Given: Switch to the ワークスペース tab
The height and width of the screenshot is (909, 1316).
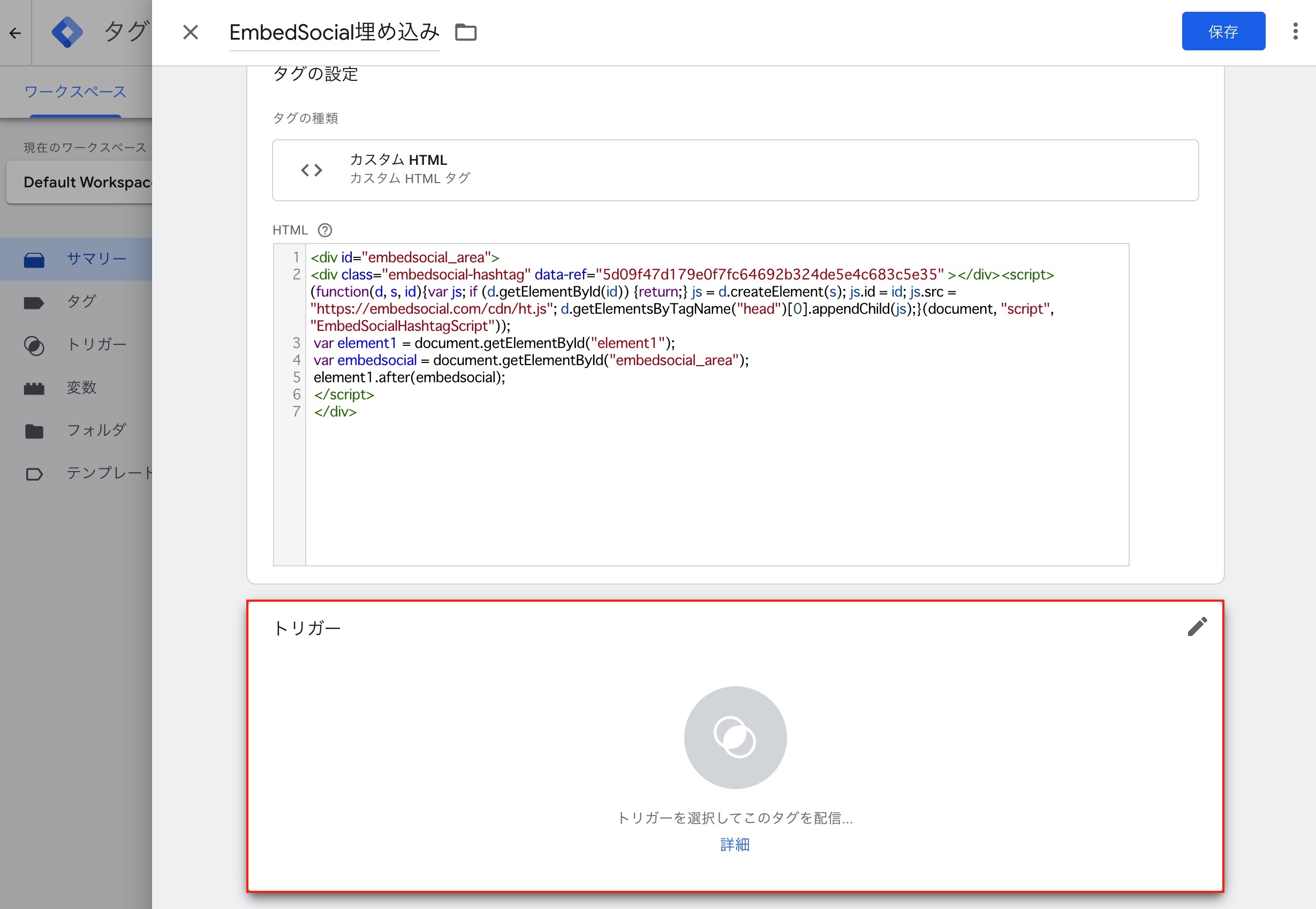Looking at the screenshot, I should [x=75, y=92].
